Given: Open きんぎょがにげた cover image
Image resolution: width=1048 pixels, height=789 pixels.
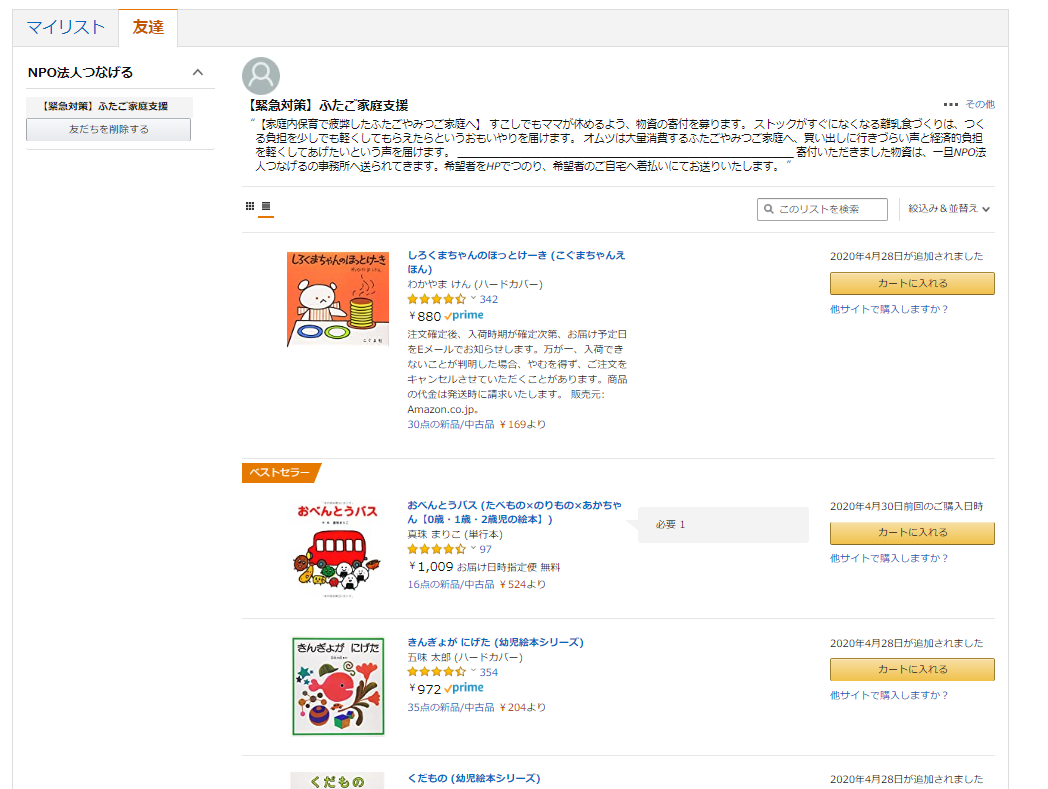Looking at the screenshot, I should (338, 686).
